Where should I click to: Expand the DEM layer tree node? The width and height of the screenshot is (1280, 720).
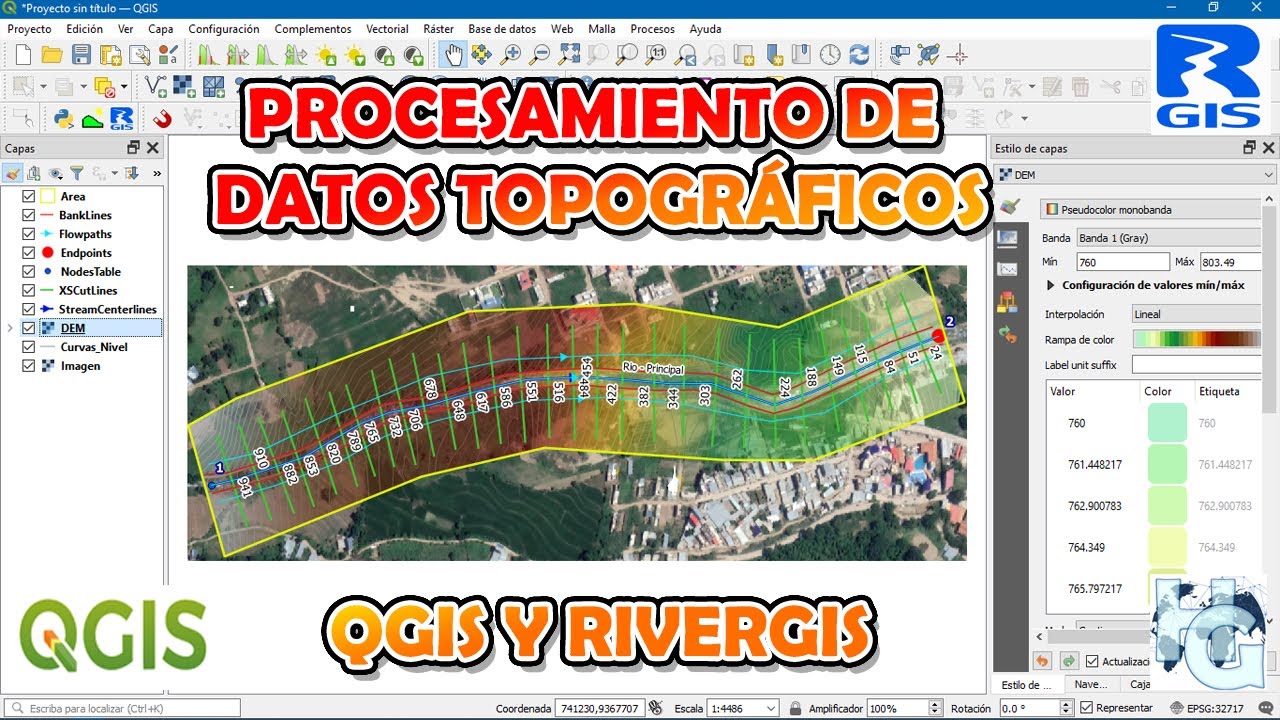coord(10,328)
